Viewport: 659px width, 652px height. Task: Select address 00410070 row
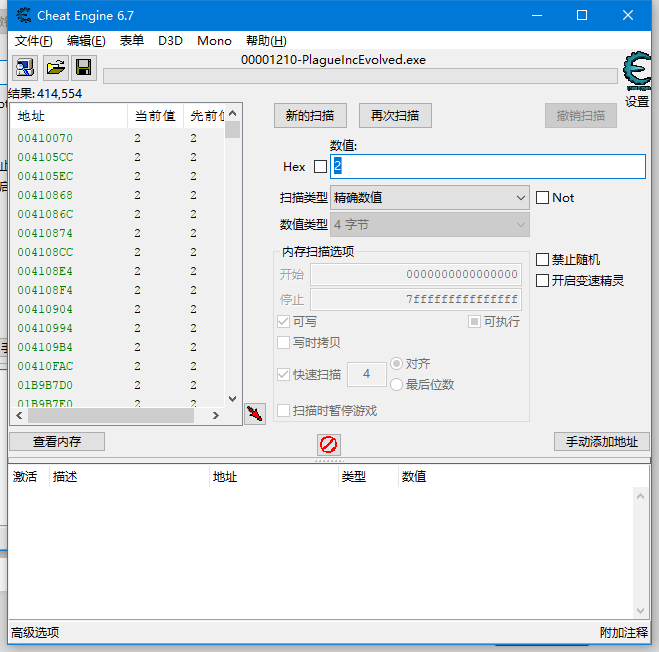(x=118, y=138)
